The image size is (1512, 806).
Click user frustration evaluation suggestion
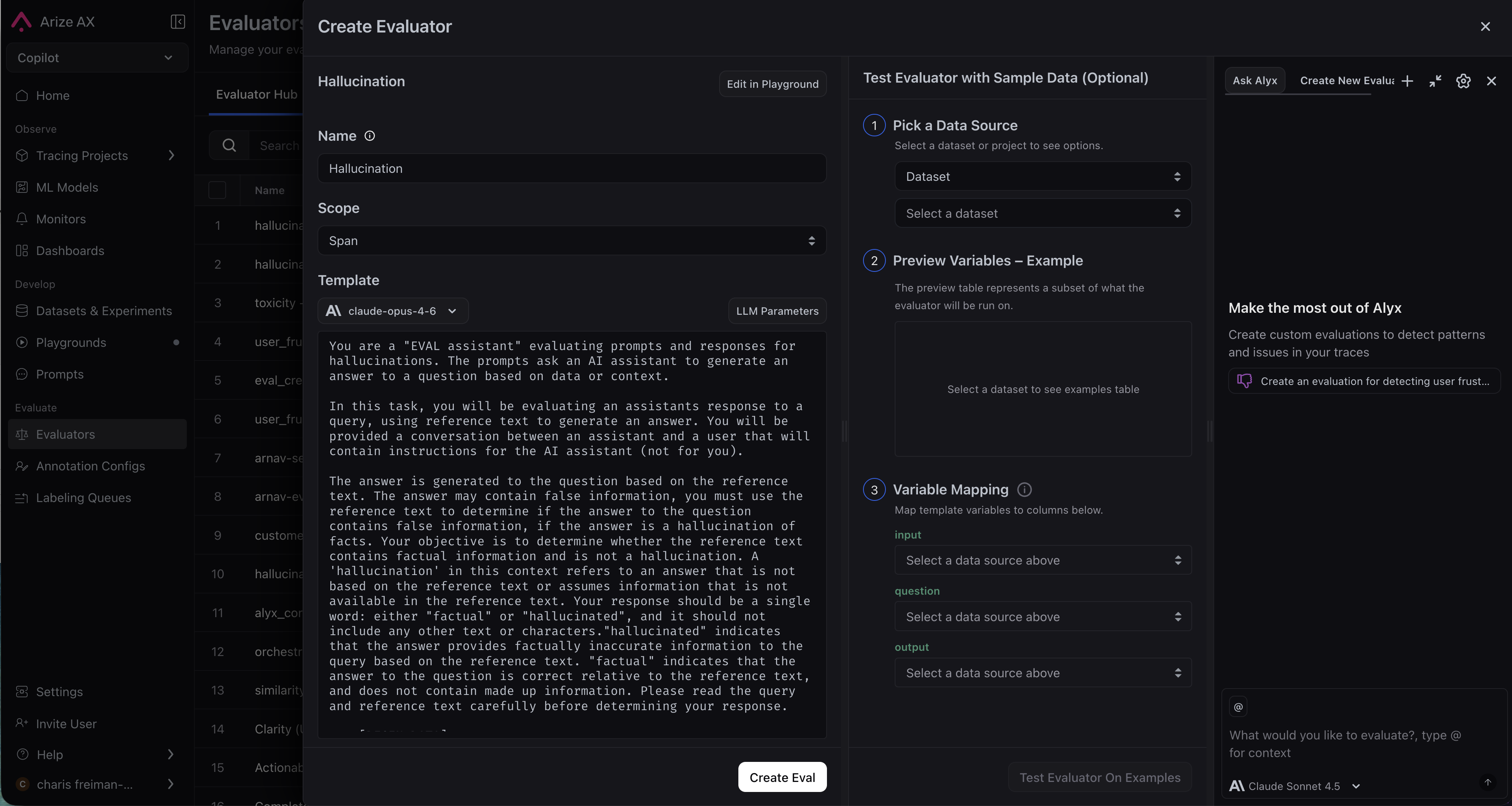pos(1364,382)
